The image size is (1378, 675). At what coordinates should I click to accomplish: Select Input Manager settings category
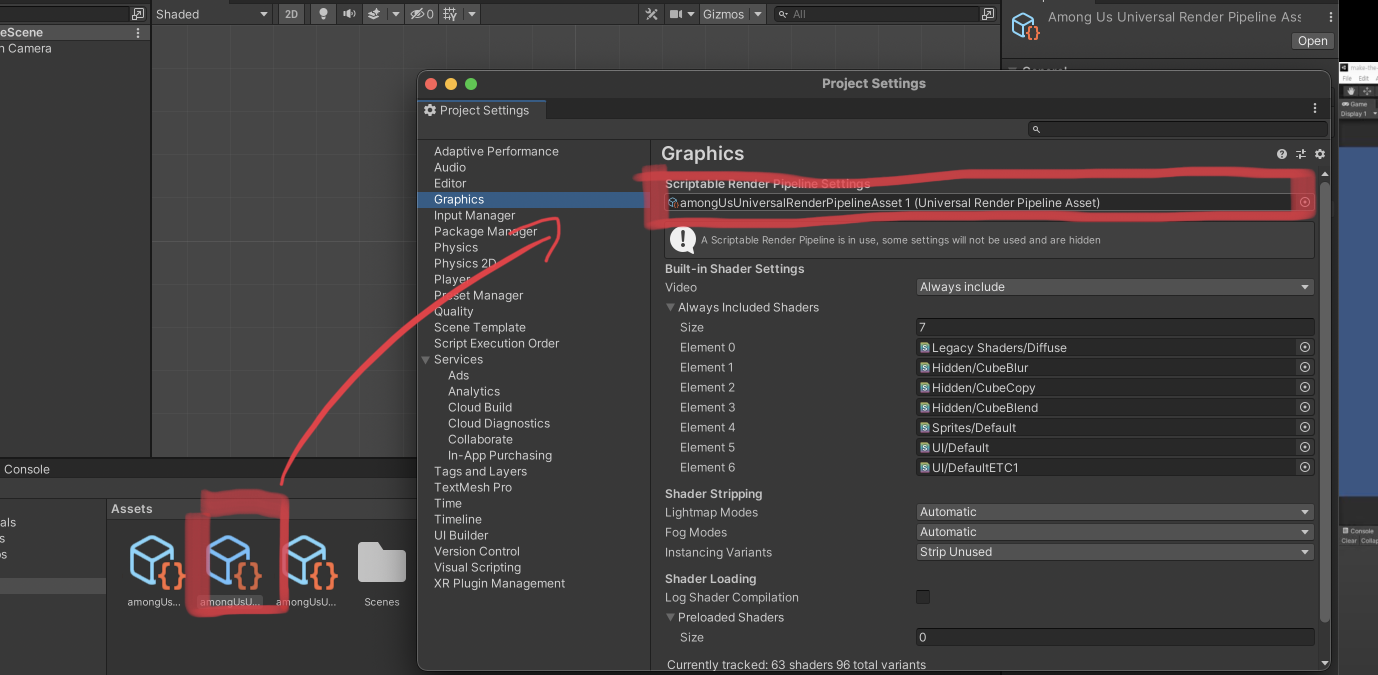[474, 215]
